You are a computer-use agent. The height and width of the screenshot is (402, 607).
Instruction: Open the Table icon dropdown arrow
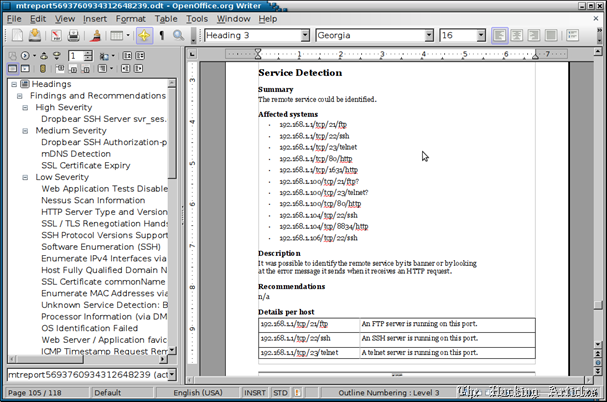(x=128, y=35)
